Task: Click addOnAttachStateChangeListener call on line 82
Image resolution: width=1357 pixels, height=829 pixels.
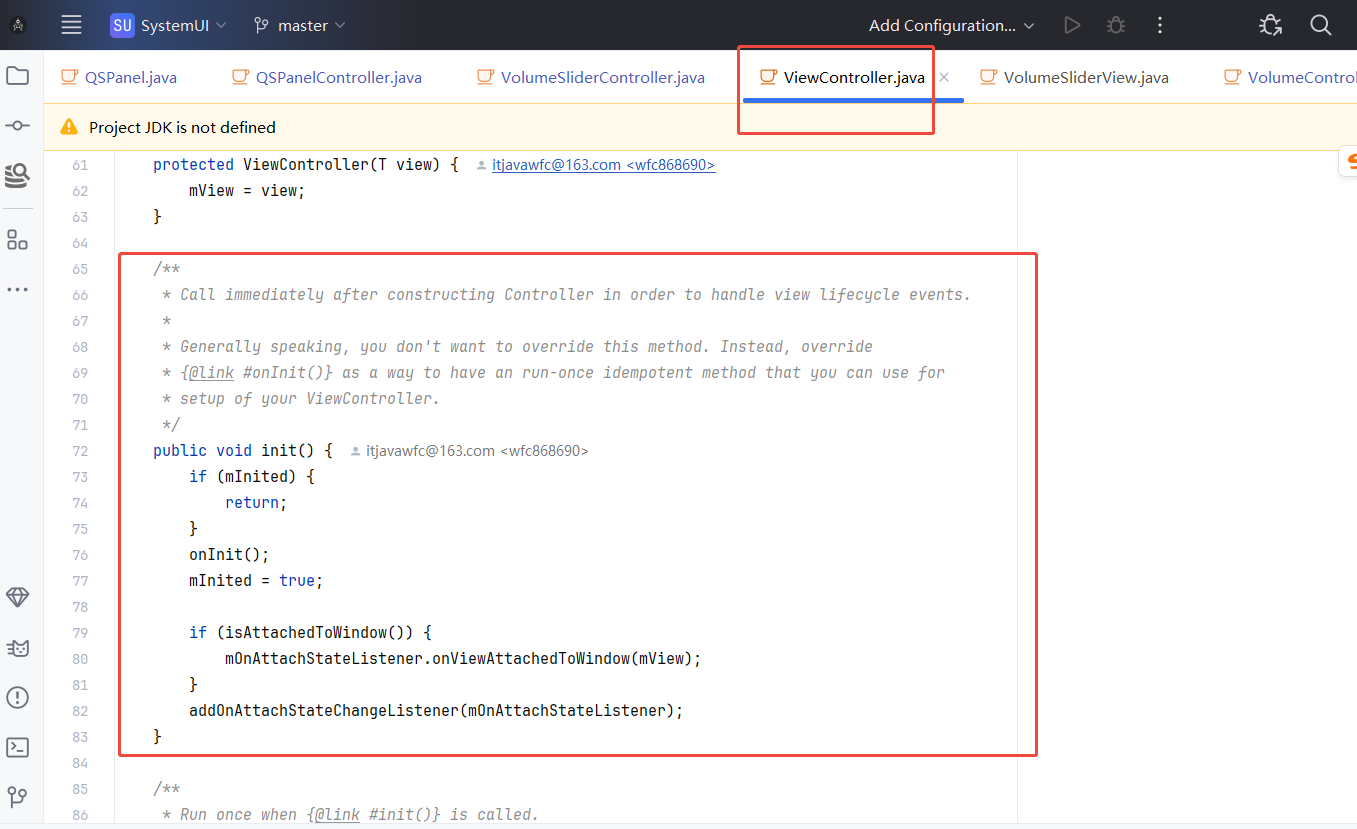Action: 436,710
